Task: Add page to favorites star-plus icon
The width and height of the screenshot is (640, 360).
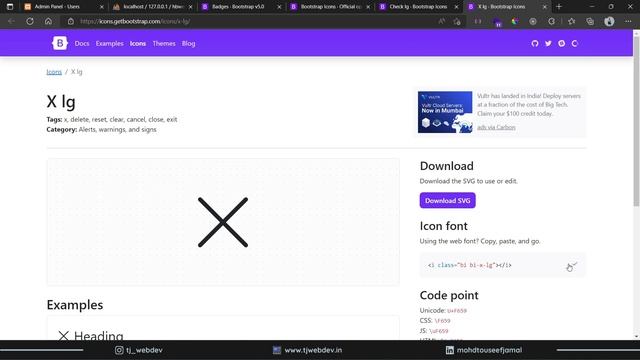Action: tap(457, 21)
